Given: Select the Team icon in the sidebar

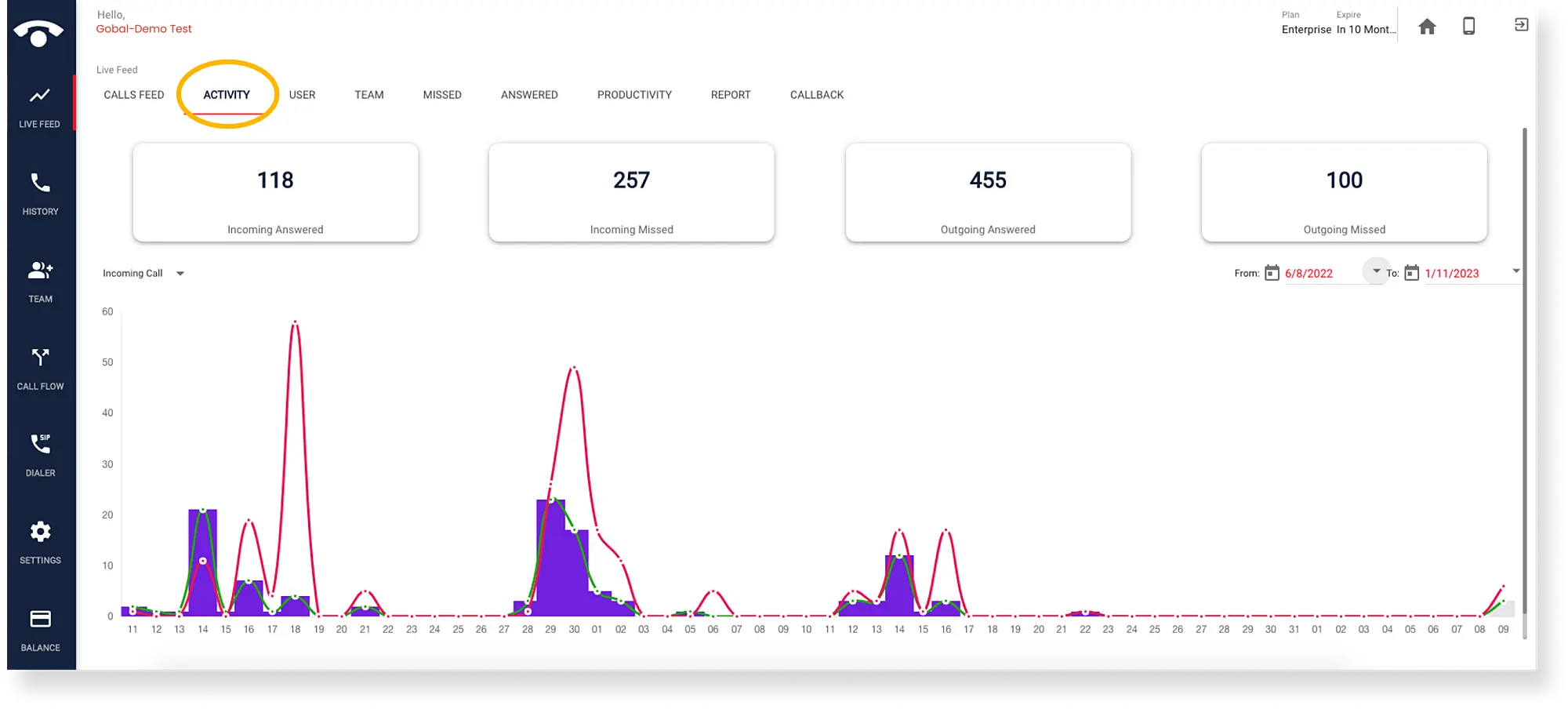Looking at the screenshot, I should [40, 280].
